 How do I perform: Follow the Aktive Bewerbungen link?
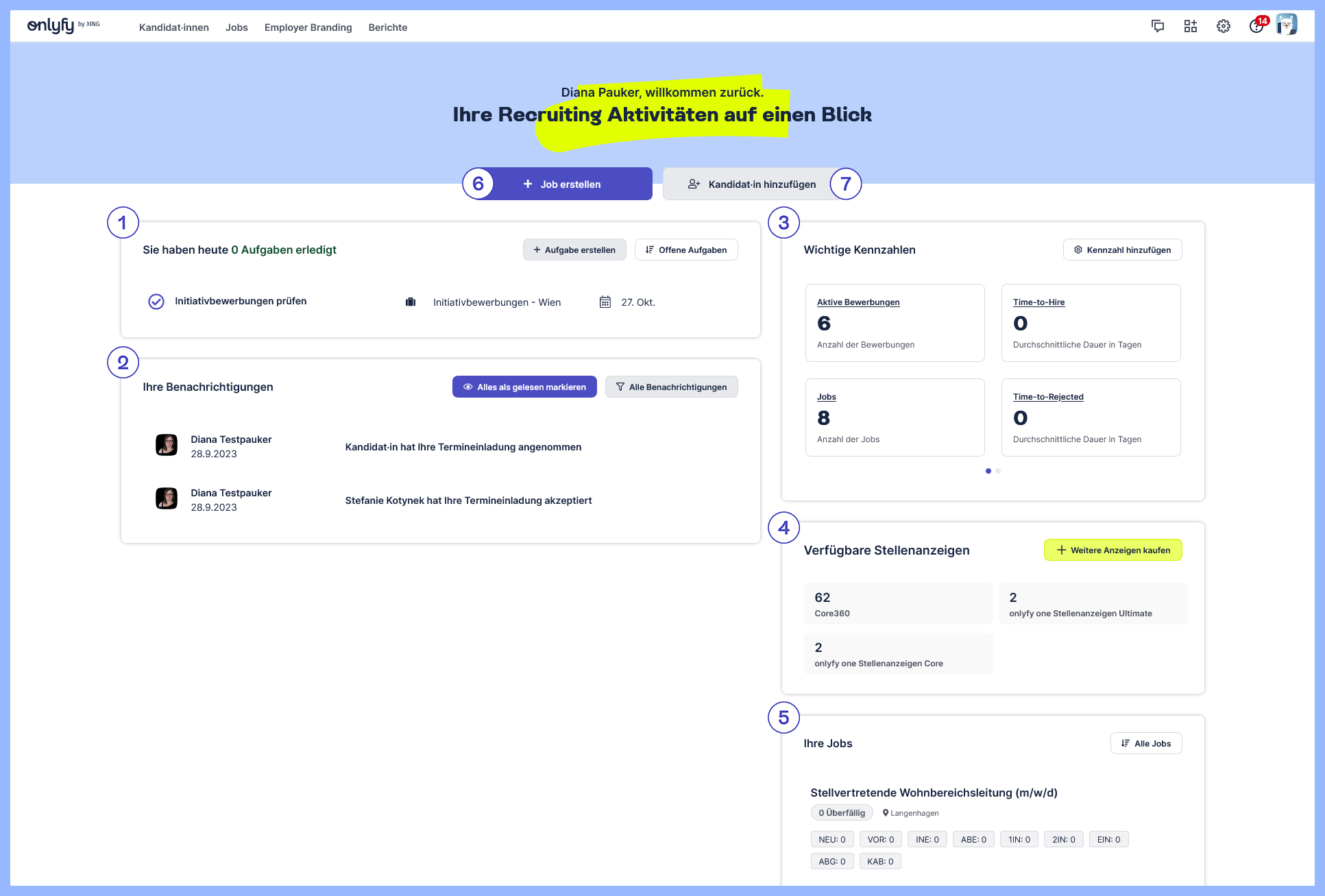pyautogui.click(x=858, y=302)
